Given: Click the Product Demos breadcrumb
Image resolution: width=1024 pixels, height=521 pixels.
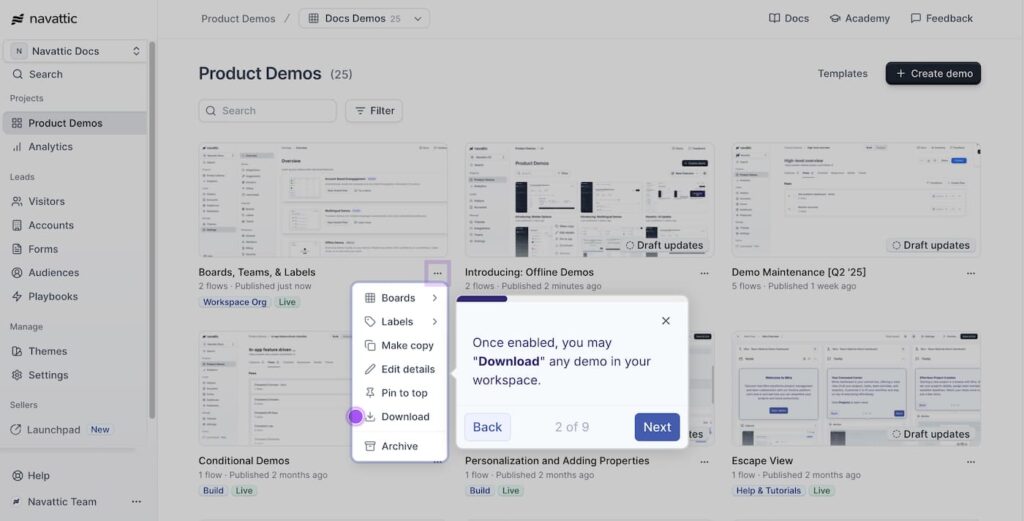Looking at the screenshot, I should [x=238, y=18].
